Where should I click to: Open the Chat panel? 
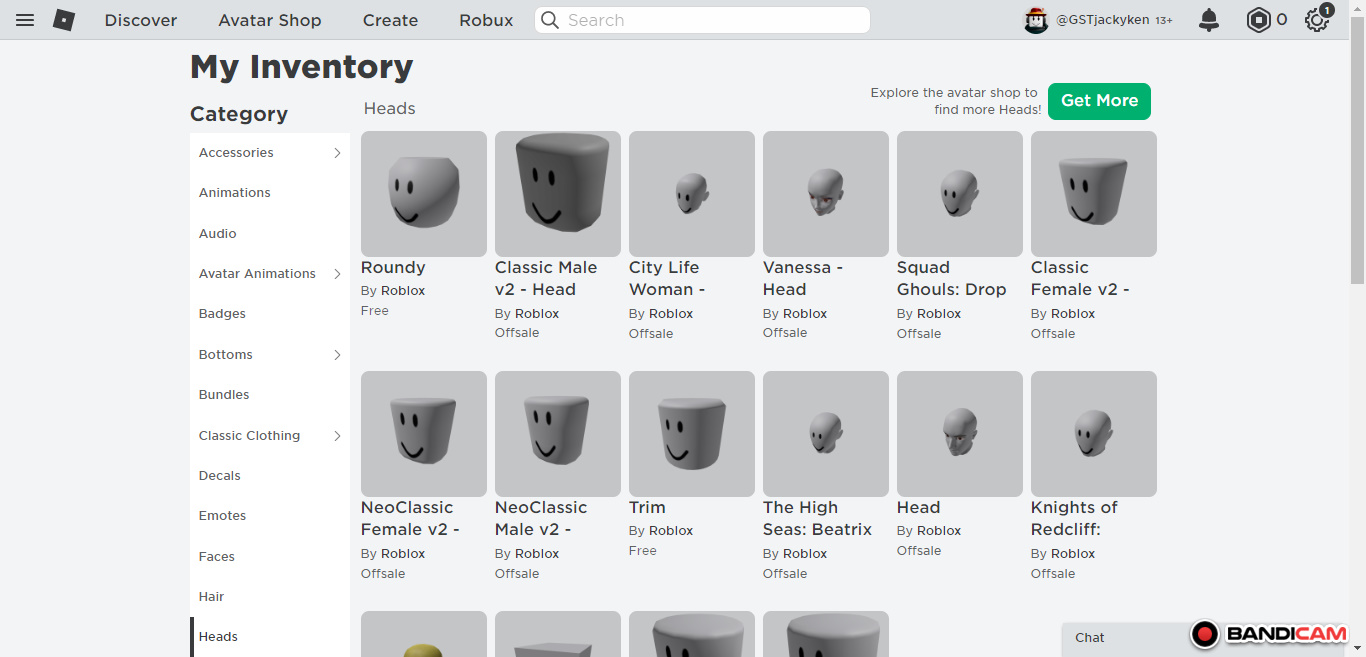click(1090, 638)
